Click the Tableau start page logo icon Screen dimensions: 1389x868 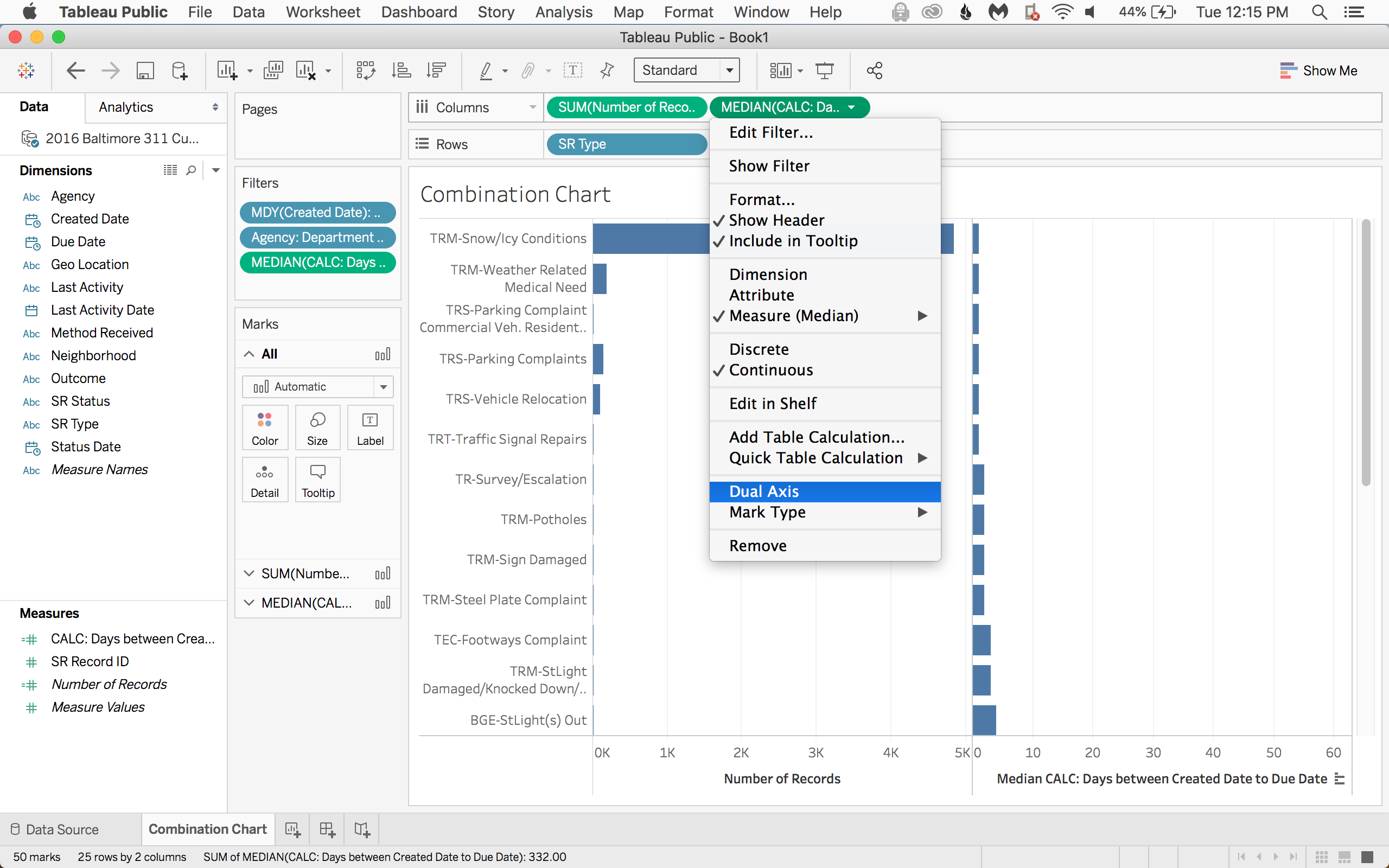pos(26,71)
